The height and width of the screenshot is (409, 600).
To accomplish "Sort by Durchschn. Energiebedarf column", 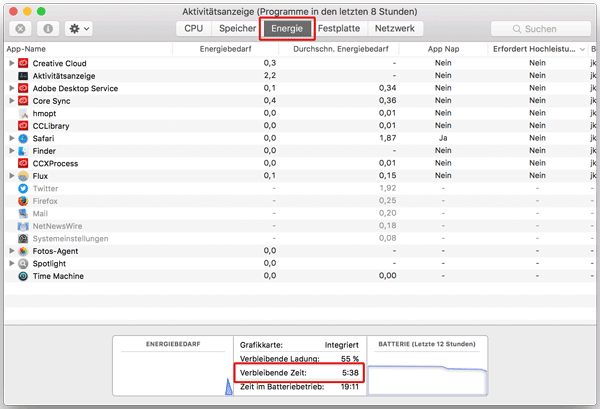I will tap(339, 49).
